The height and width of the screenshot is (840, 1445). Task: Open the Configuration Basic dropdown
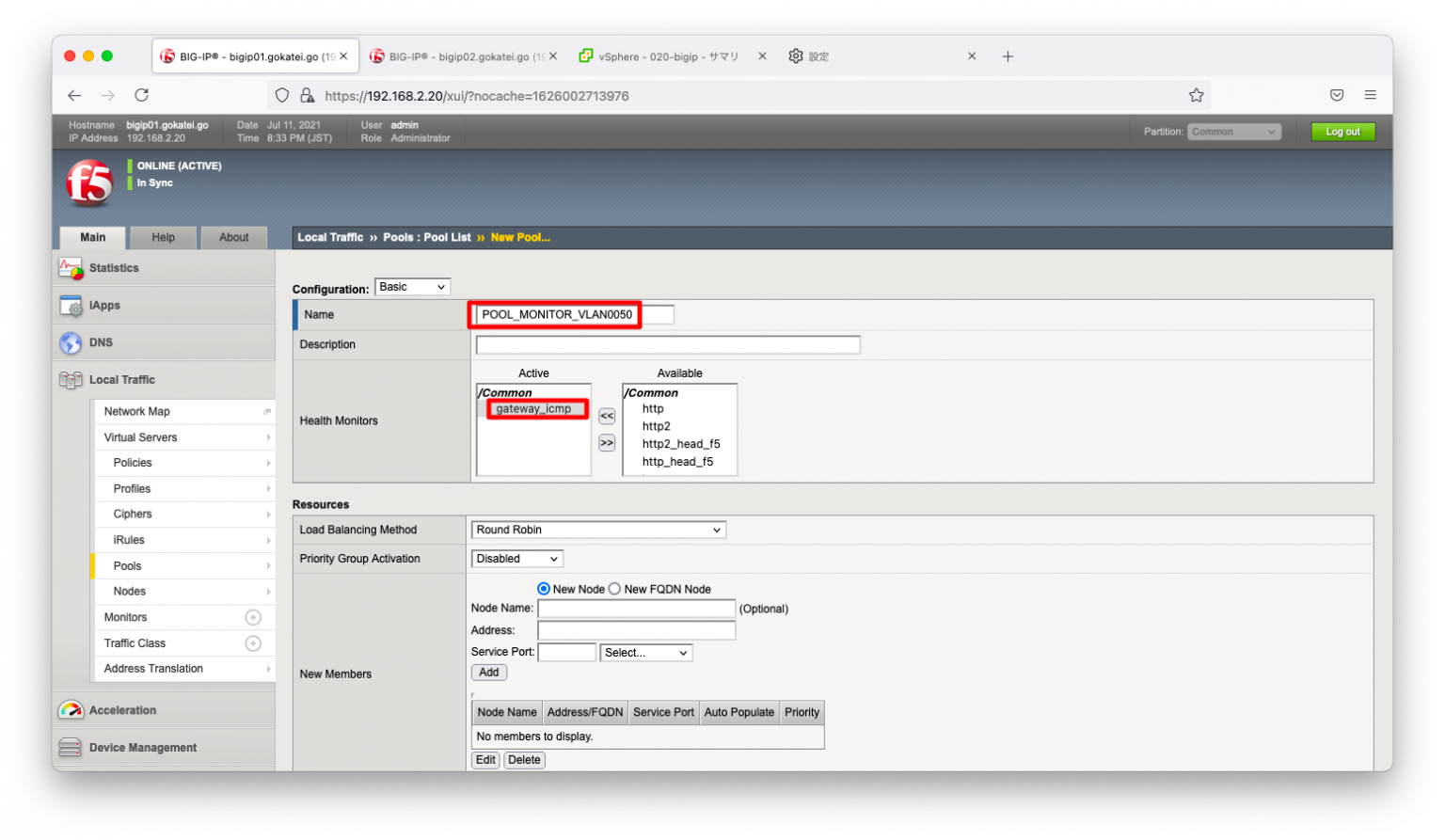coord(412,287)
